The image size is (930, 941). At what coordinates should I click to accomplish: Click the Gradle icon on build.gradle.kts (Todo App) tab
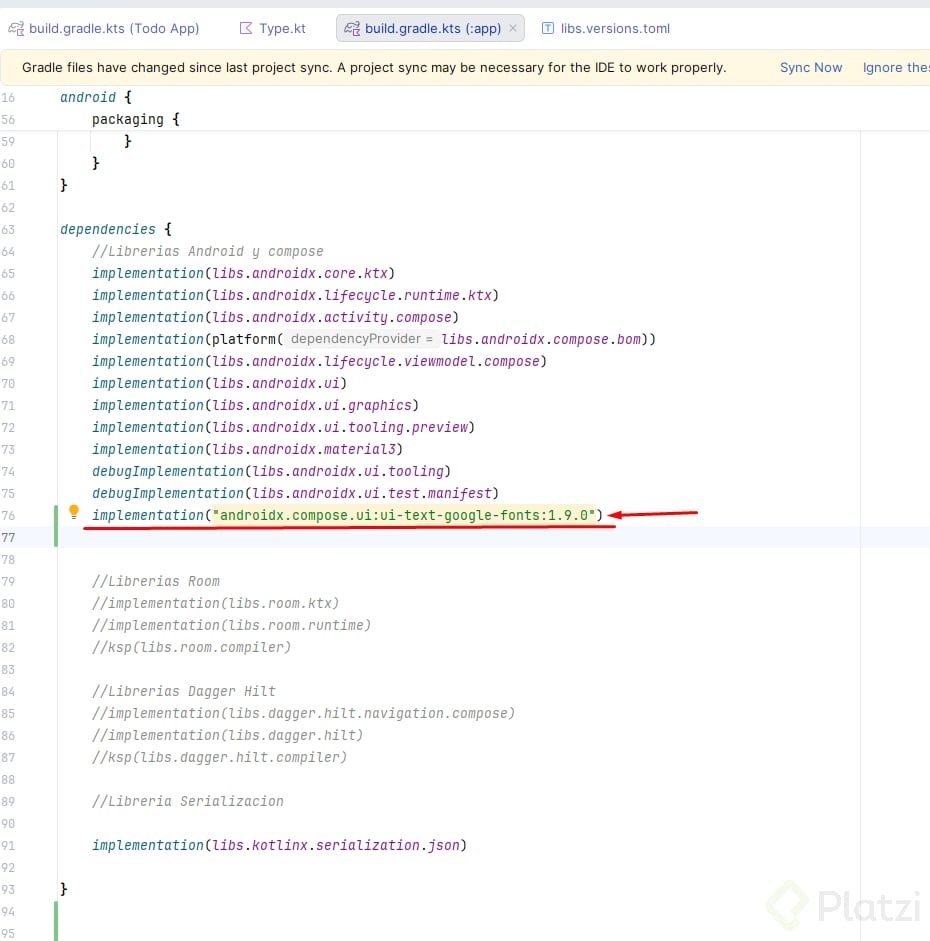click(x=16, y=28)
